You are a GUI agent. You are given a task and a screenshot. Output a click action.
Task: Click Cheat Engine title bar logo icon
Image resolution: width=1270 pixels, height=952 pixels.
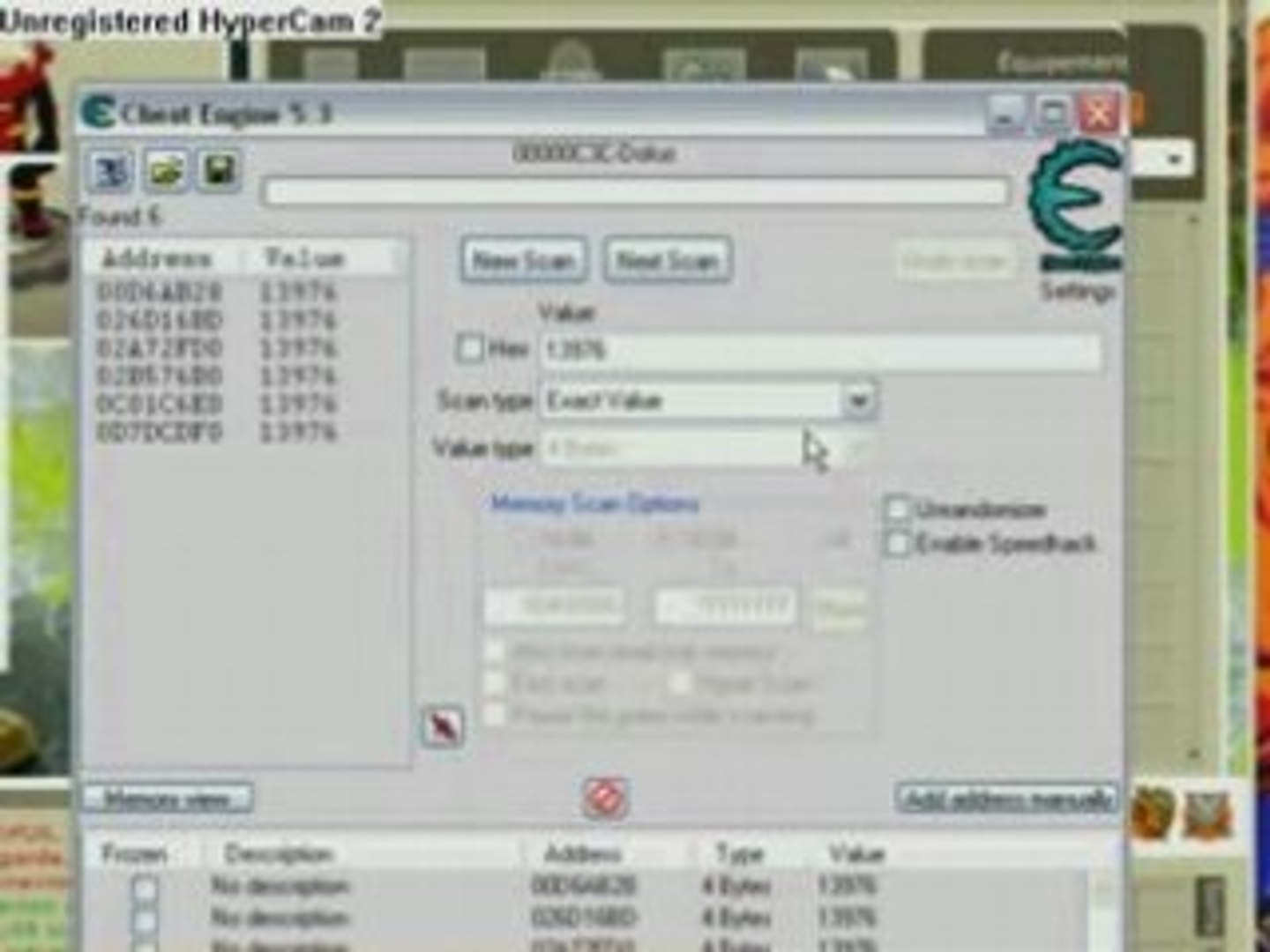[98, 113]
